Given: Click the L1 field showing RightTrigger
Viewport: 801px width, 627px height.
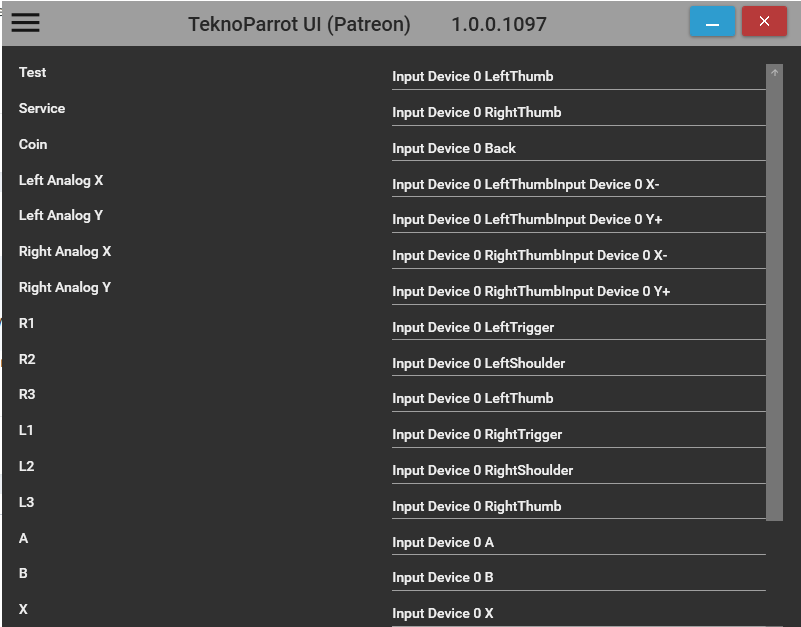Looking at the screenshot, I should 578,435.
